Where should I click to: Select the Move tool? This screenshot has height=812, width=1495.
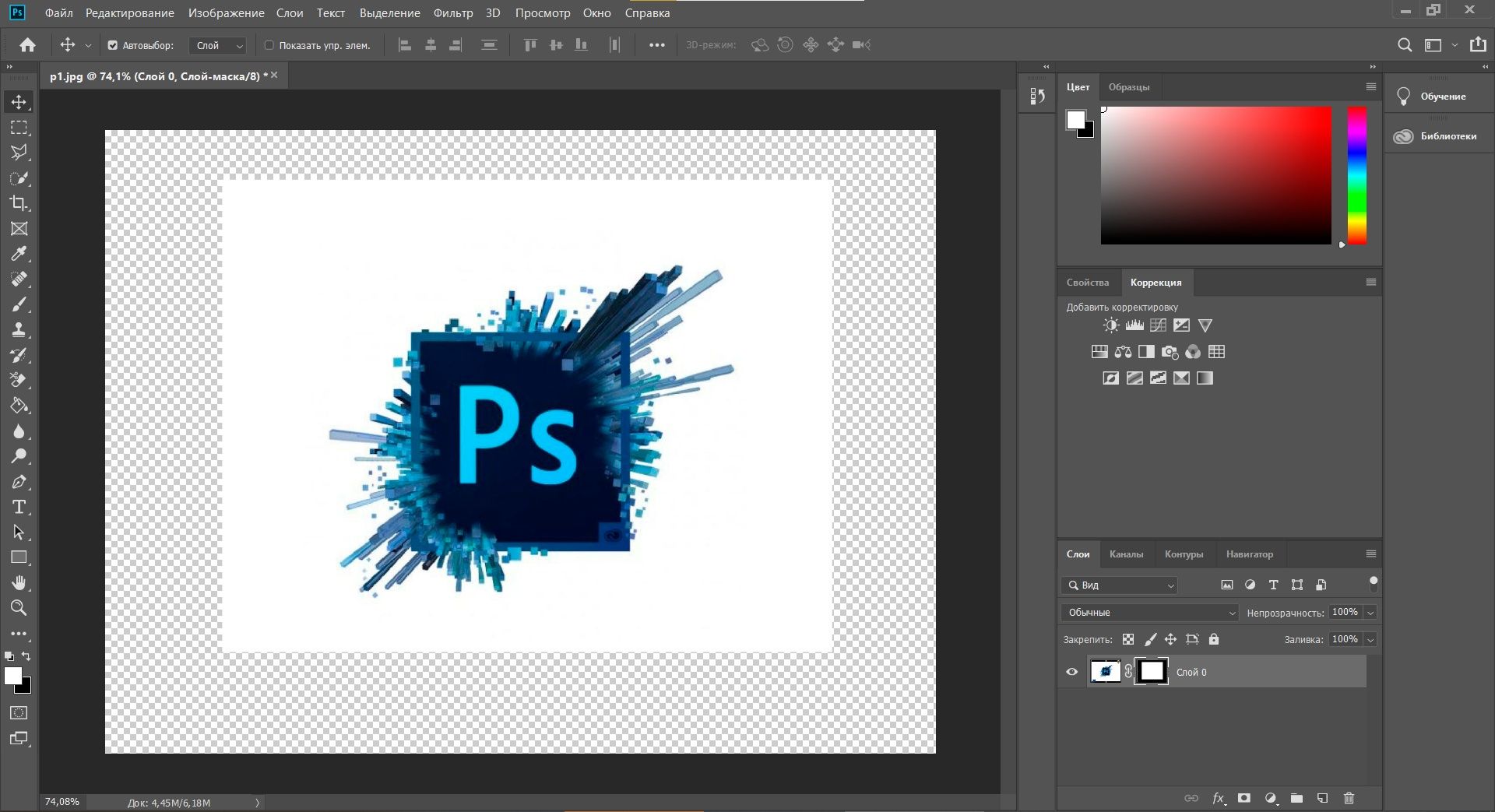19,102
